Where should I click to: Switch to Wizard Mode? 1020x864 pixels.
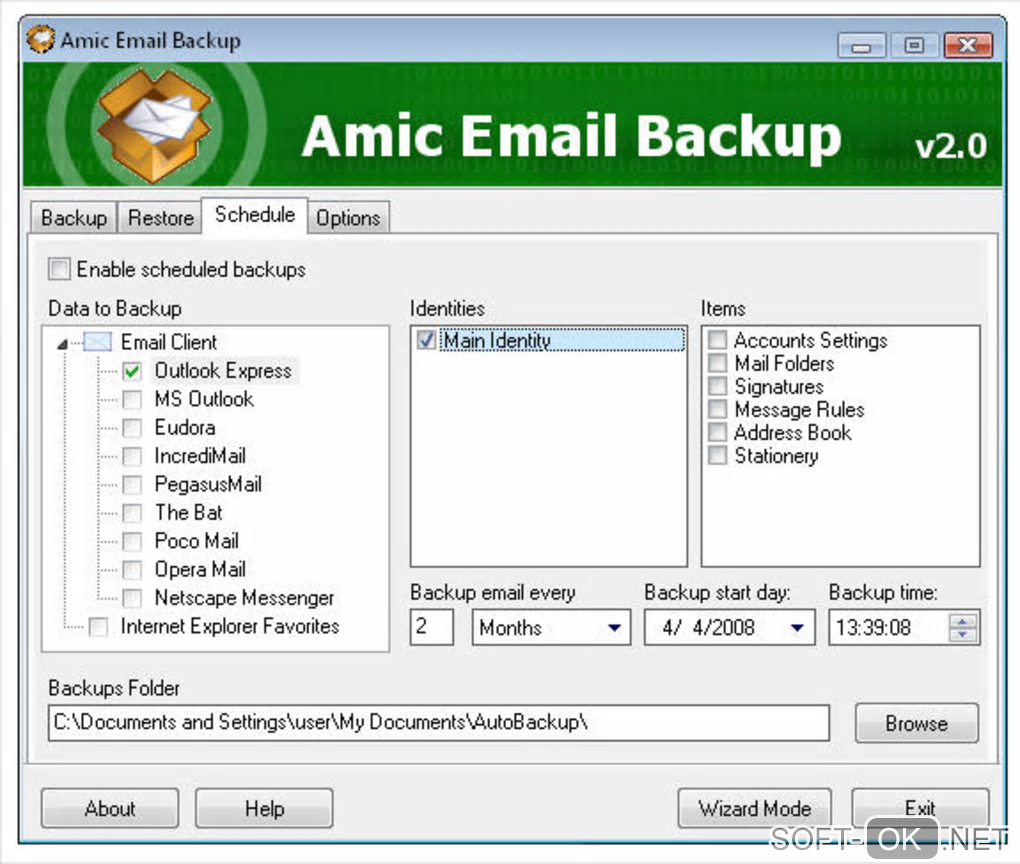coord(755,808)
